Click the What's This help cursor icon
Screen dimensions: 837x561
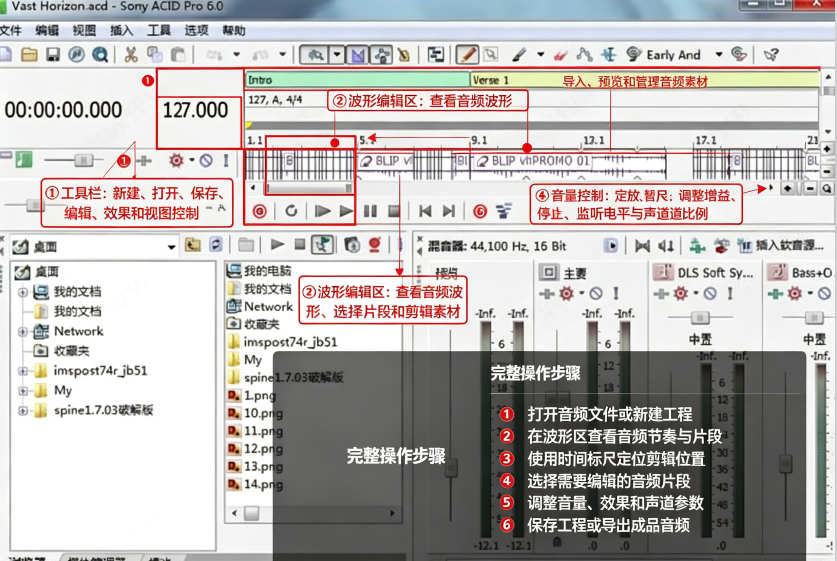(x=771, y=54)
